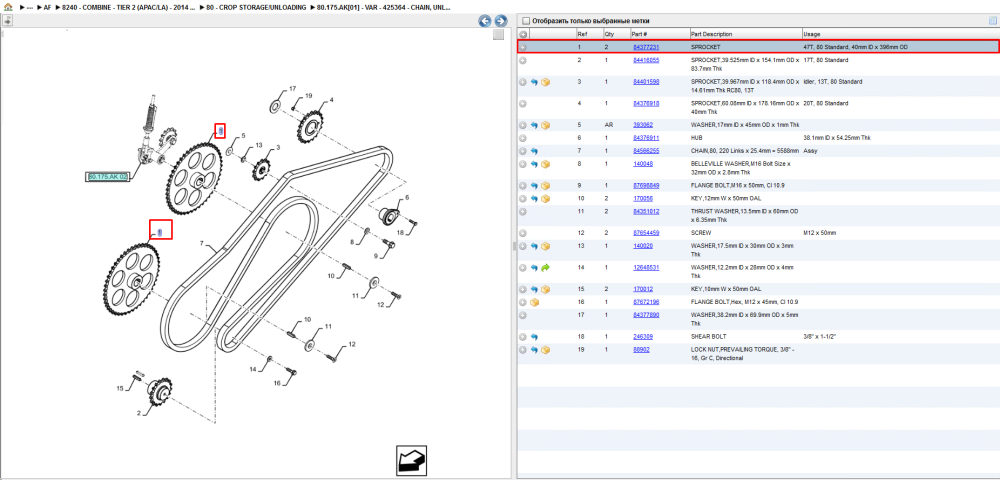Go to previous diagram with back arrow

[x=485, y=21]
